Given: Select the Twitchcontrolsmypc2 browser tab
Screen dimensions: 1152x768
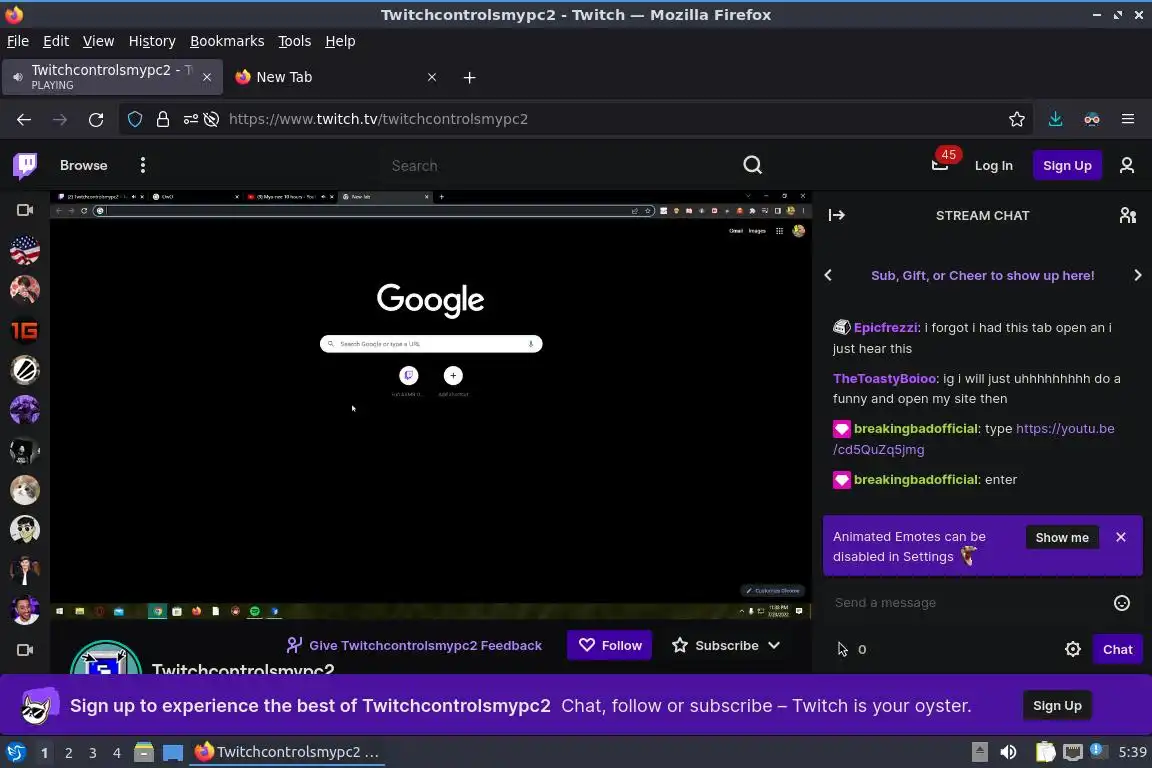Looking at the screenshot, I should [112, 77].
